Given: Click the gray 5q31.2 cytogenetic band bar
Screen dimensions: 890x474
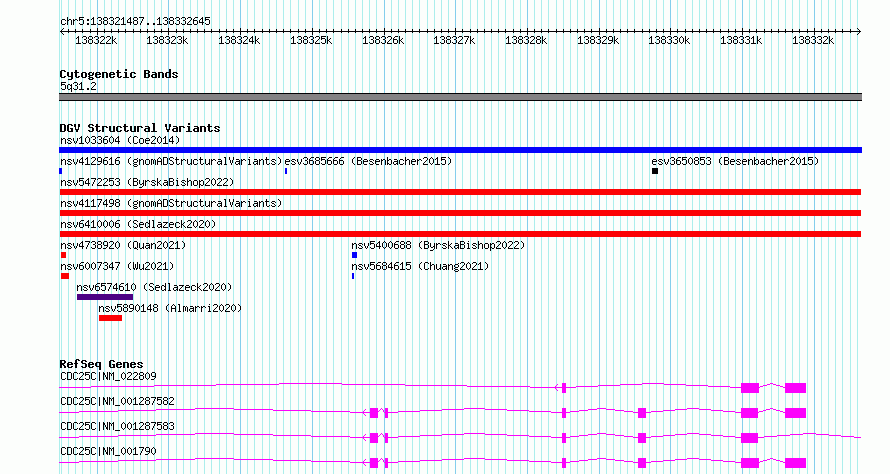Looking at the screenshot, I should pyautogui.click(x=460, y=97).
